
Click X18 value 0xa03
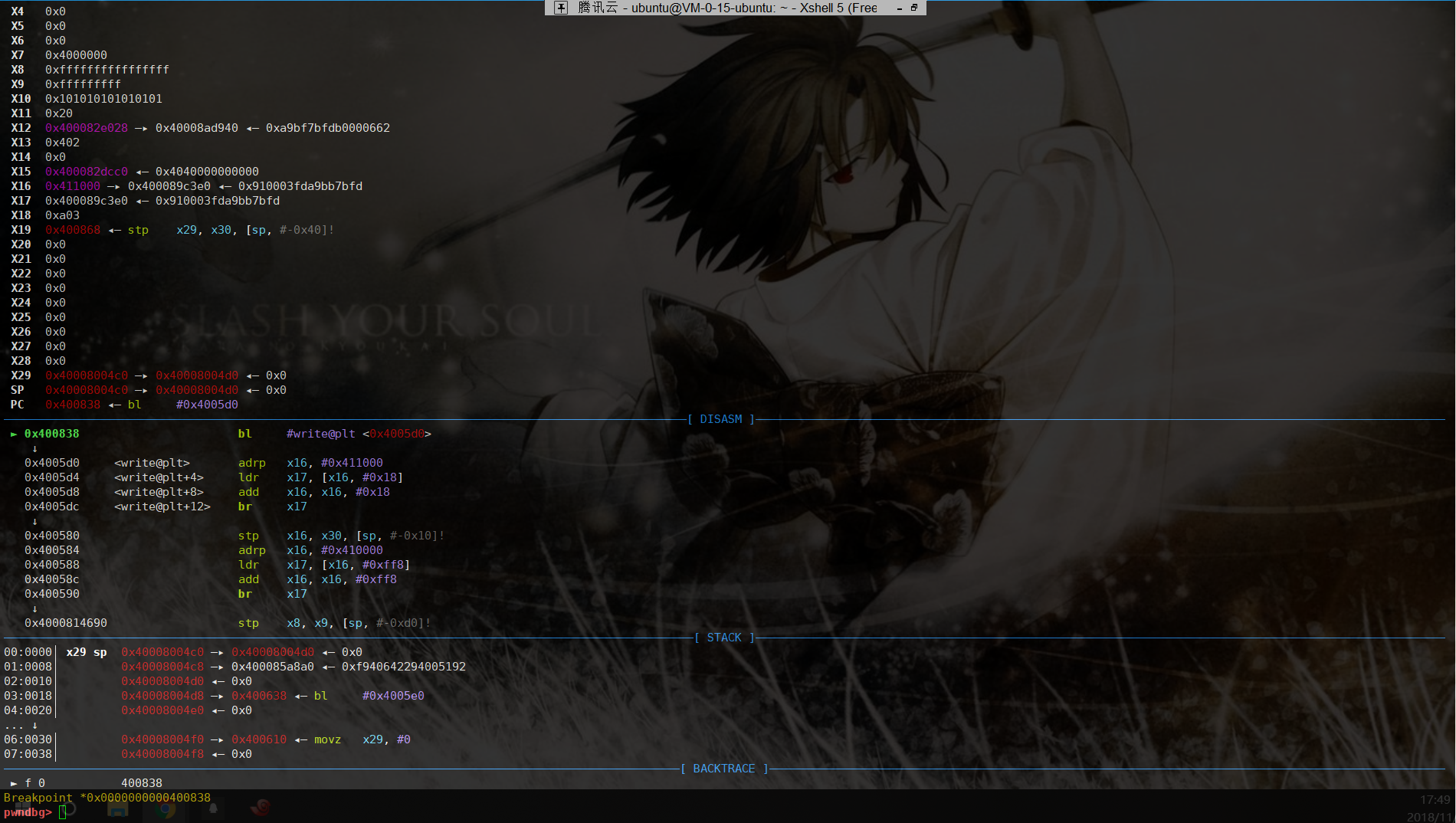62,215
